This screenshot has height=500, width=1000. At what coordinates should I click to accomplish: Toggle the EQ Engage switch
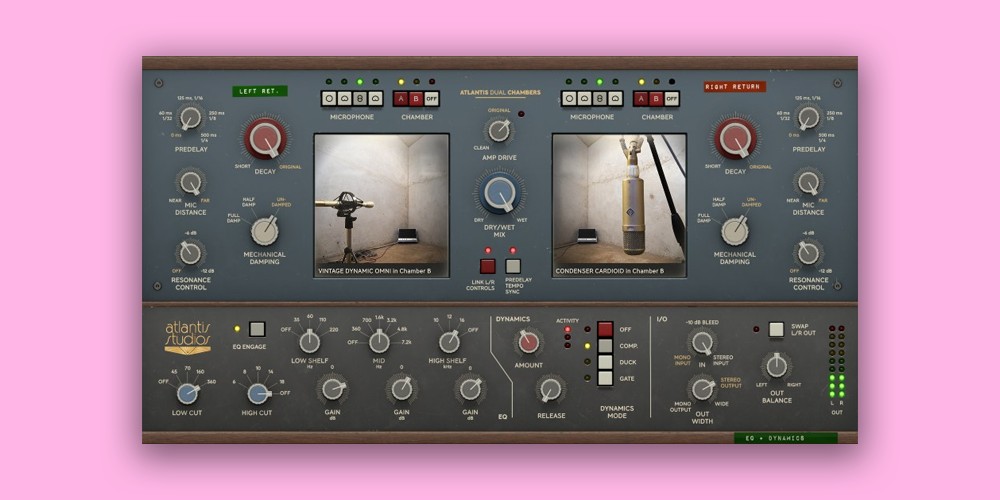(x=257, y=328)
